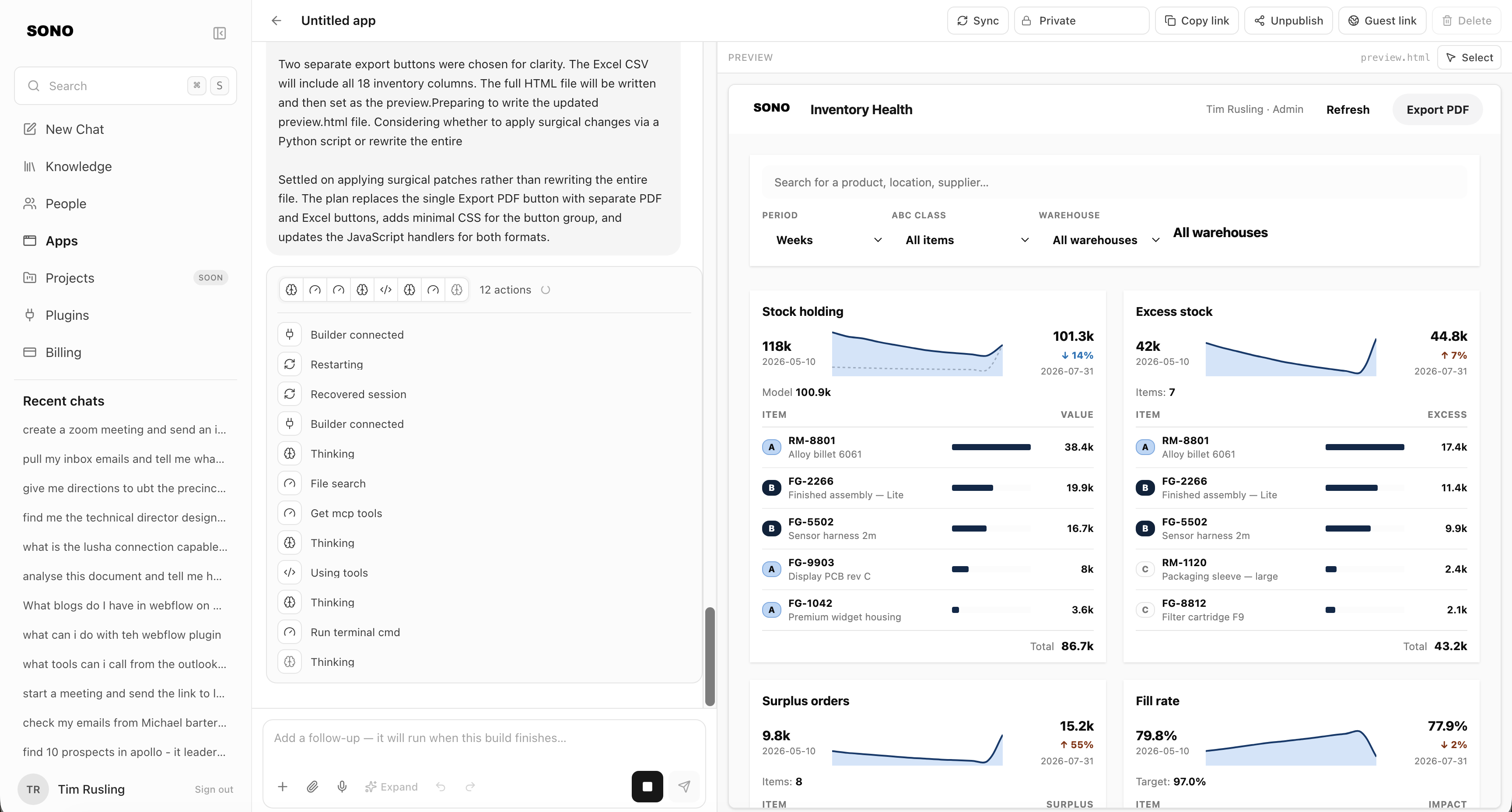Activate the Select element tool in preview
1512x812 pixels.
(1469, 58)
